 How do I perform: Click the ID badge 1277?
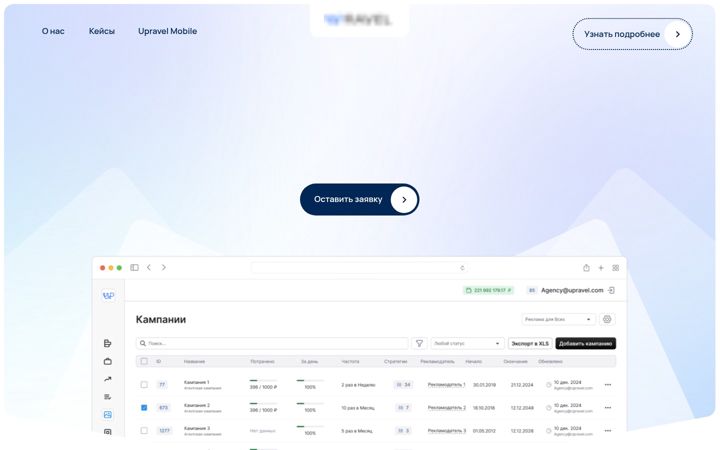[x=164, y=430]
